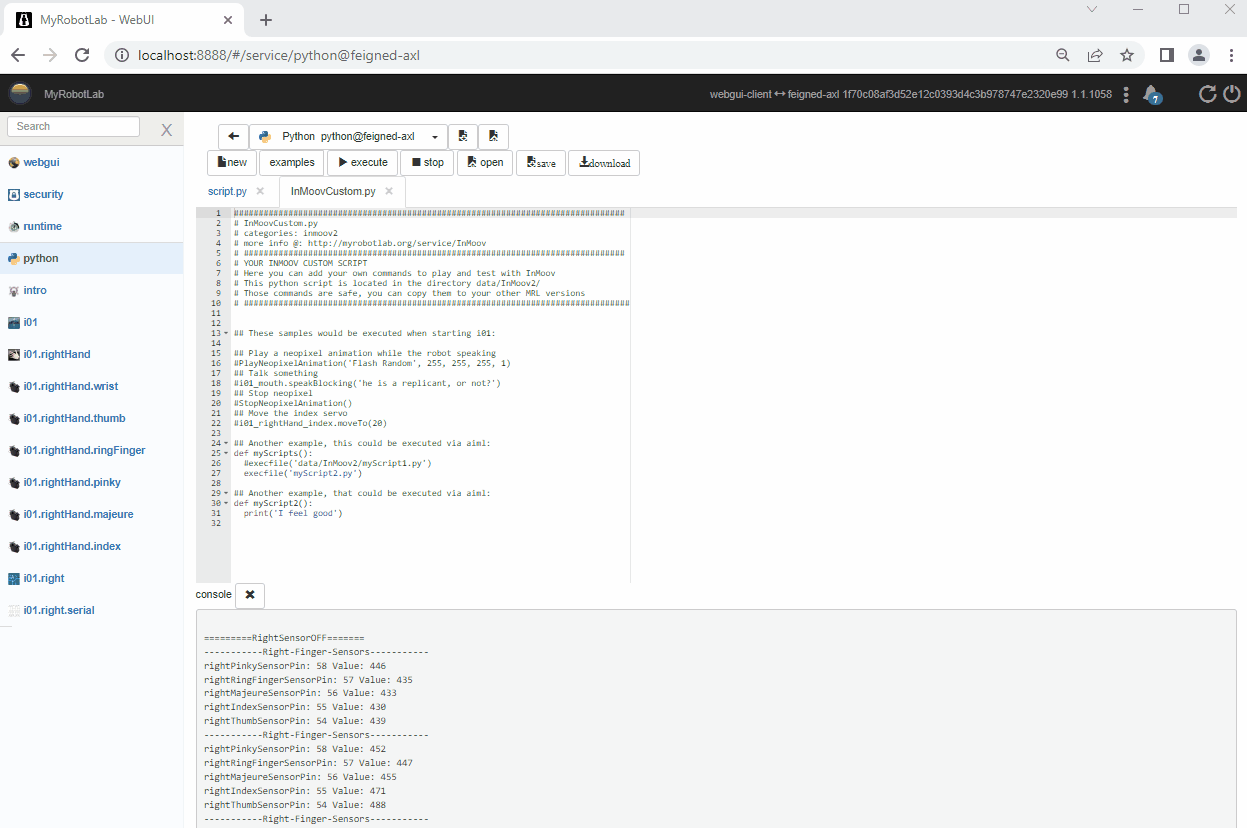This screenshot has height=828, width=1247.
Task: Click the back arrow button
Action: (x=233, y=136)
